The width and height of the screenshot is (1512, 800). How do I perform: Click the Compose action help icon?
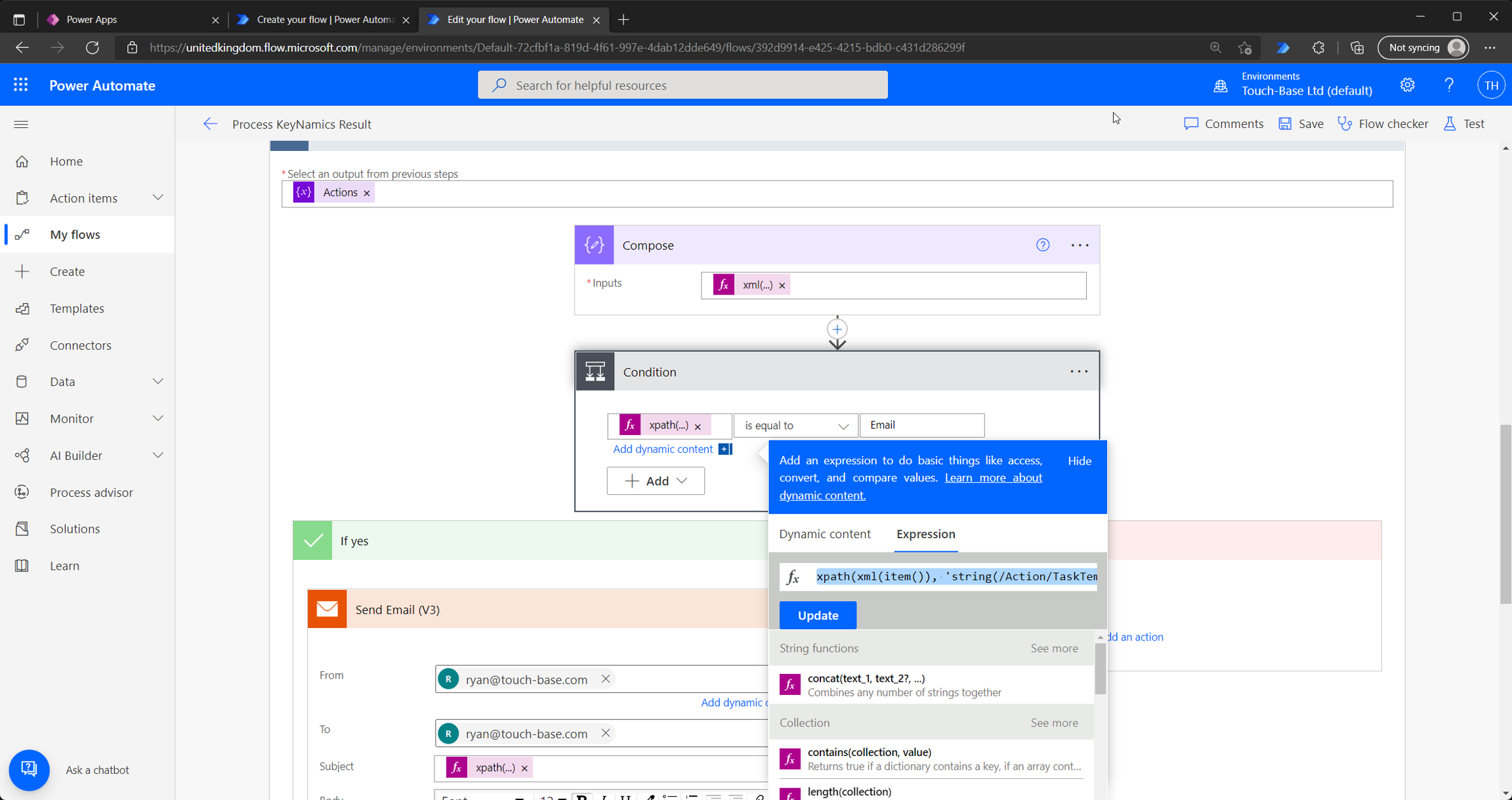coord(1042,245)
